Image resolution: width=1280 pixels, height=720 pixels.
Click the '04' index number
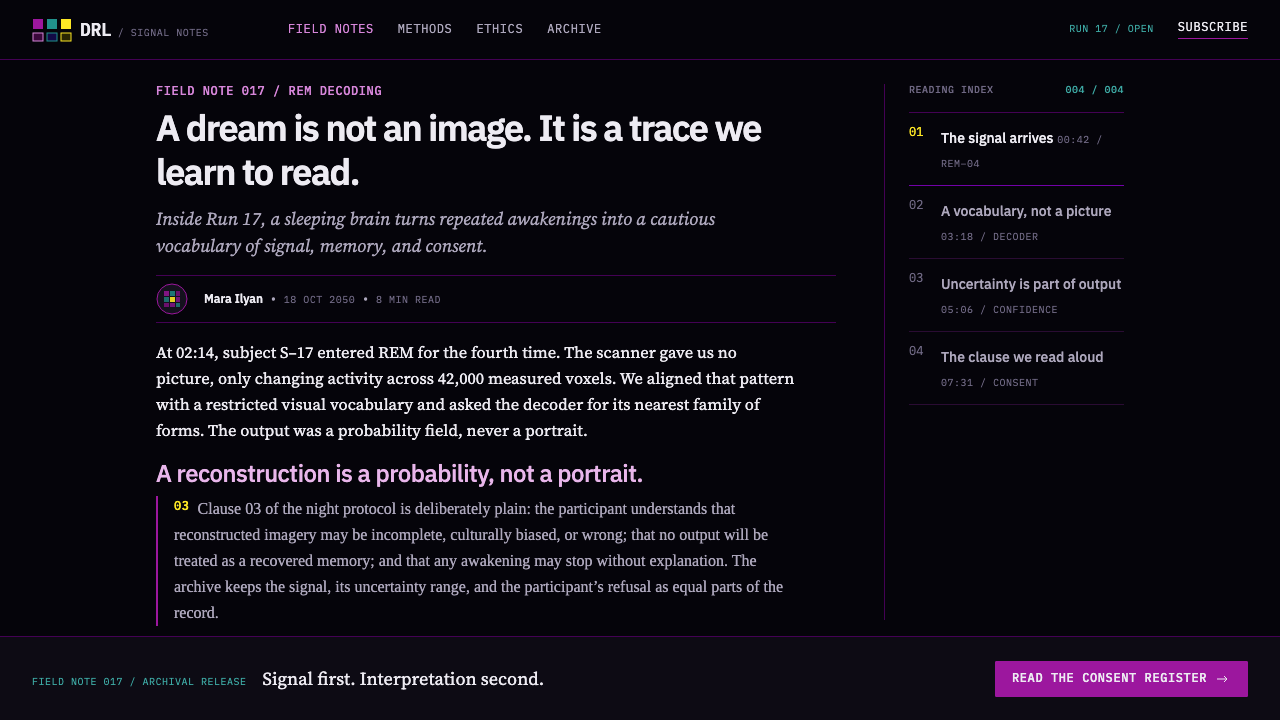point(916,351)
